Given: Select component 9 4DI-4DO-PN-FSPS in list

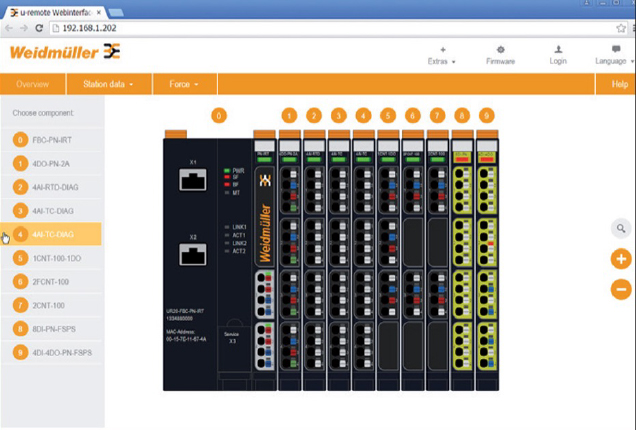Looking at the screenshot, I should 51,352.
